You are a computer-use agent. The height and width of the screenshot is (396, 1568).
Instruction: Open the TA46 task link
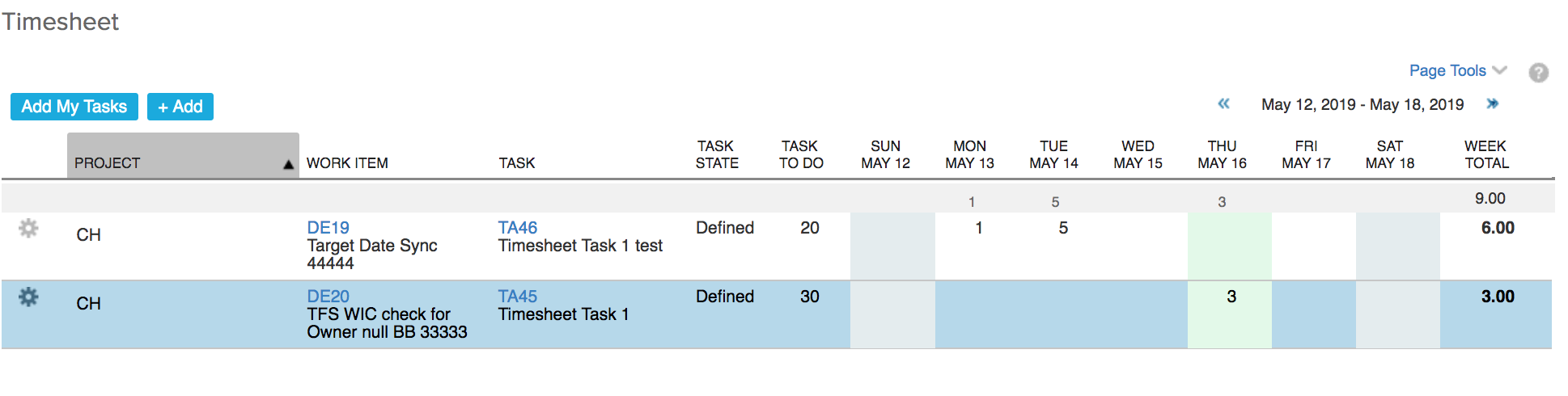[517, 228]
